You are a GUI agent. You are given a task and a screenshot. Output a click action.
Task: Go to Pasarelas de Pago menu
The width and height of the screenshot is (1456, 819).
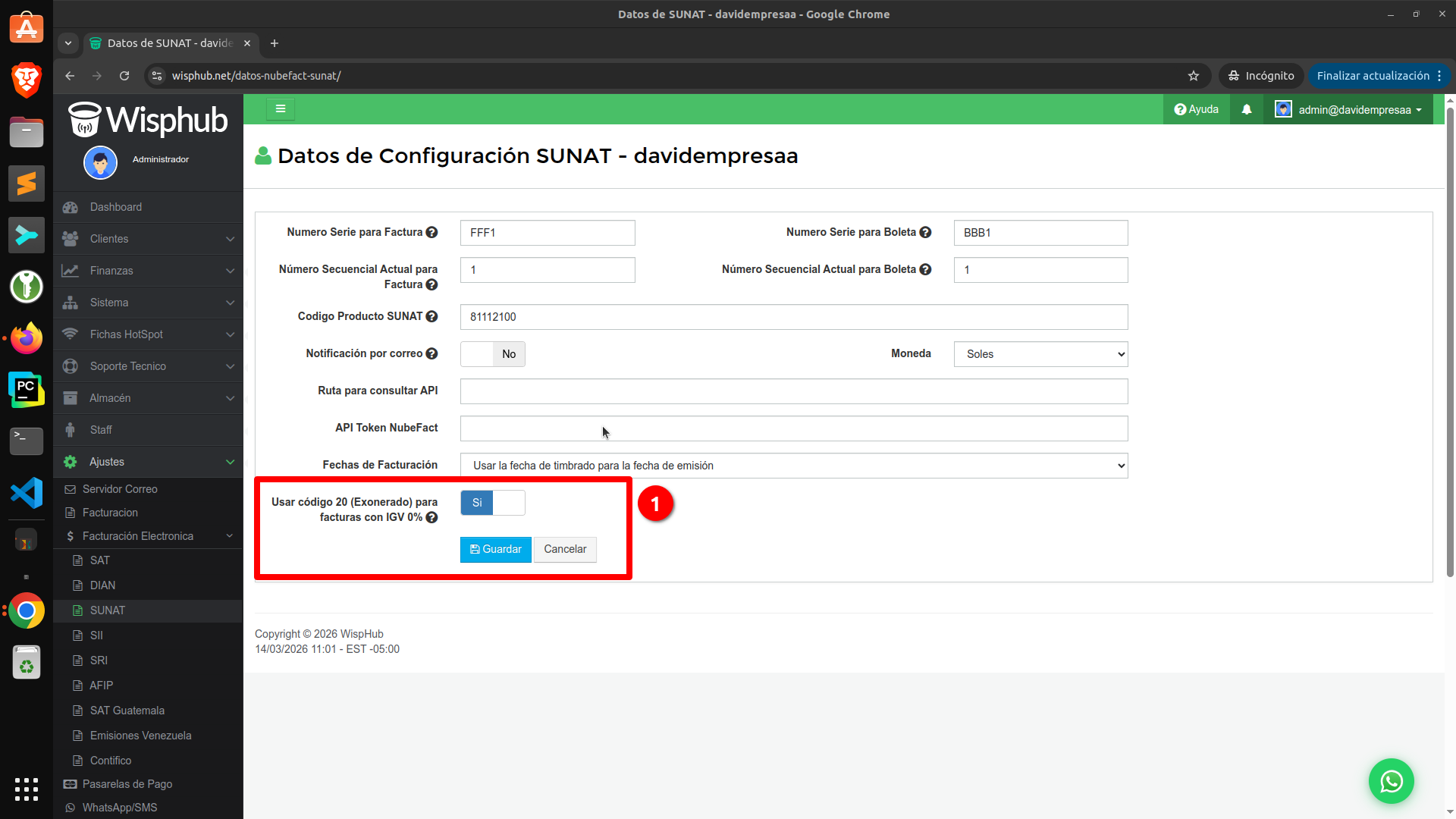tap(127, 784)
